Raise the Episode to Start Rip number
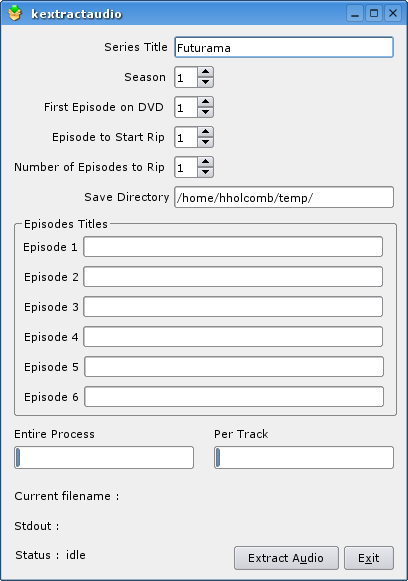Viewport: 408px width, 581px height. click(205, 132)
